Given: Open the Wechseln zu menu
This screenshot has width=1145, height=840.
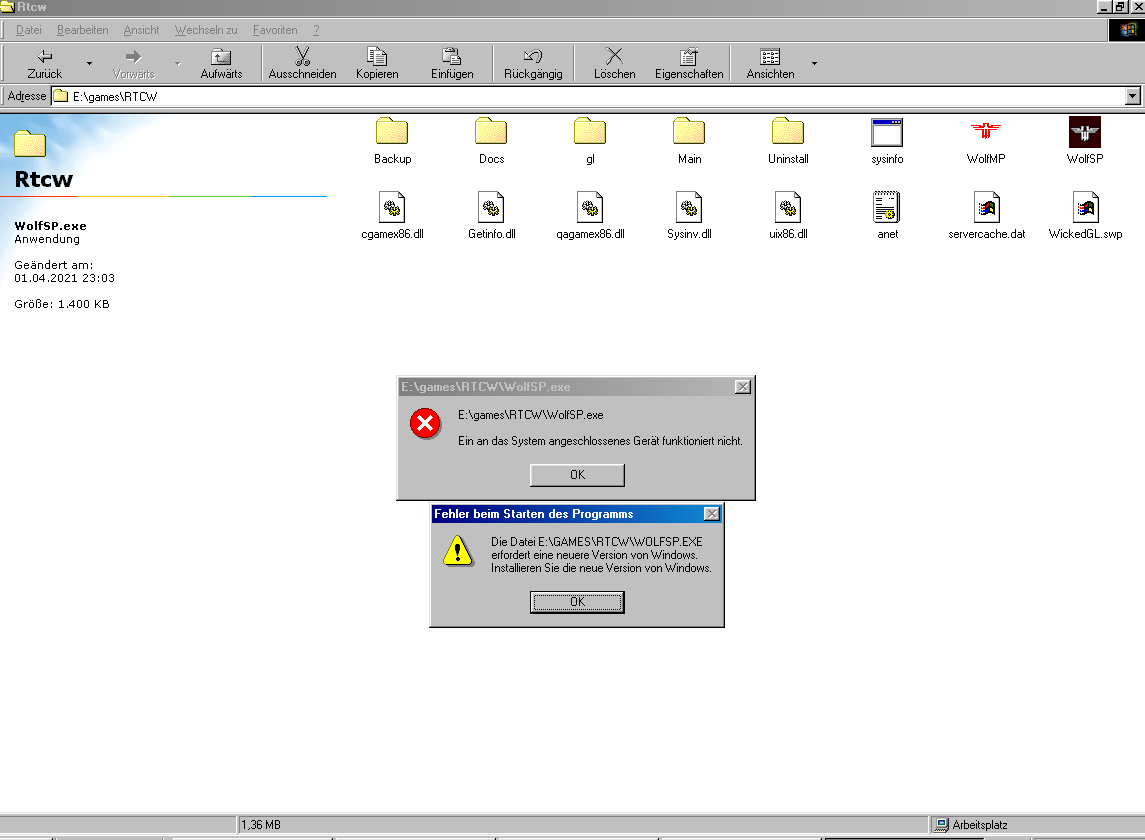Looking at the screenshot, I should [x=206, y=30].
